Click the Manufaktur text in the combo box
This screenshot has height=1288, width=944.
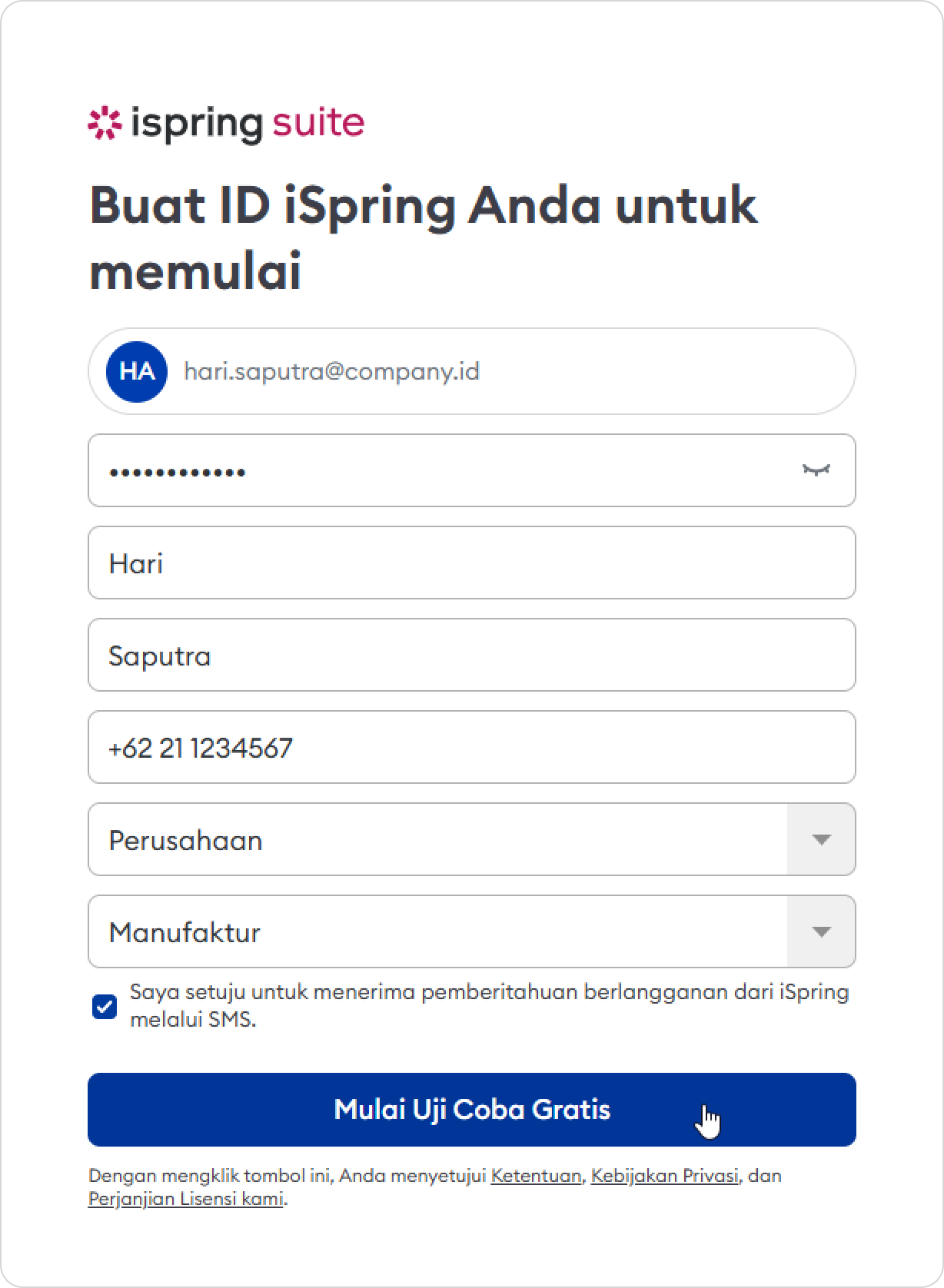[x=185, y=932]
